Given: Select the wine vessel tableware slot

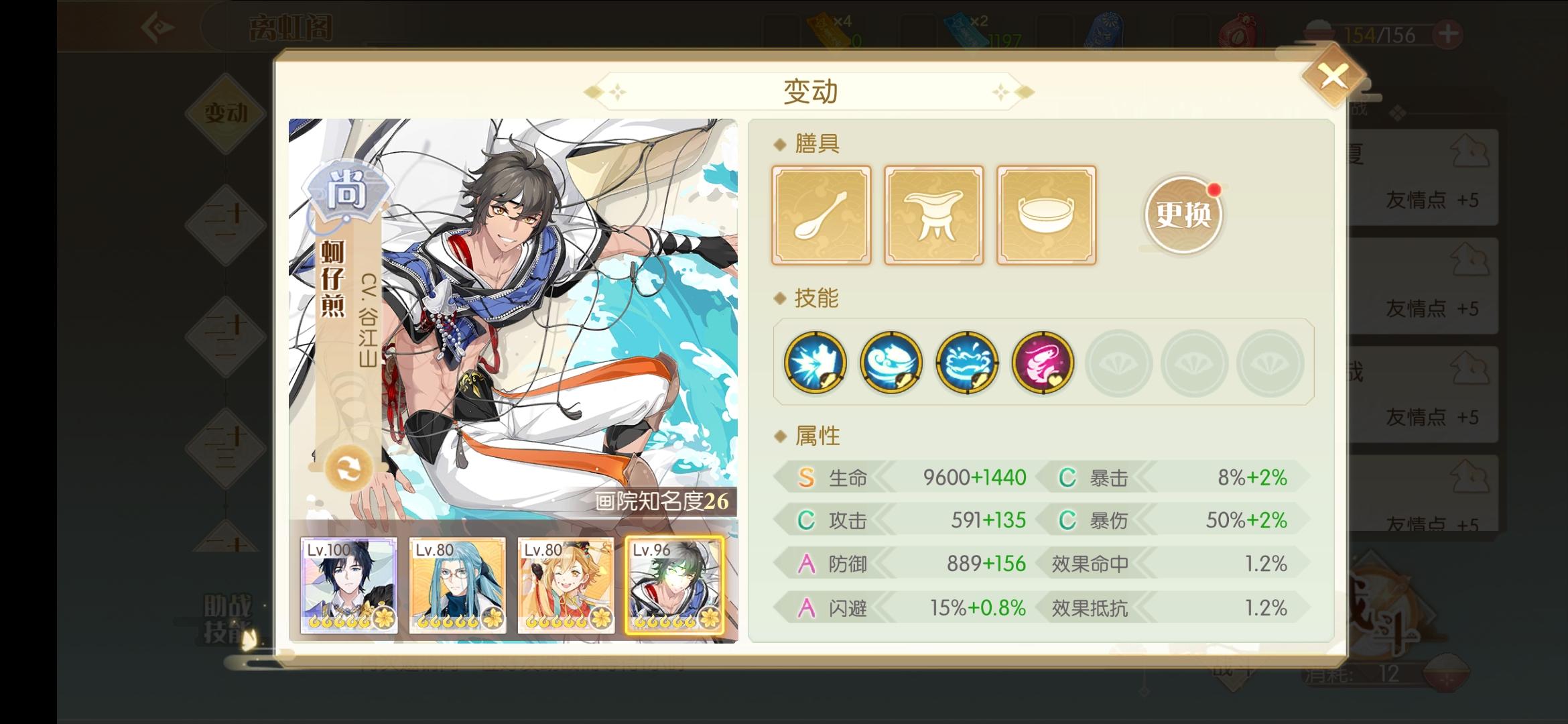Looking at the screenshot, I should (934, 215).
